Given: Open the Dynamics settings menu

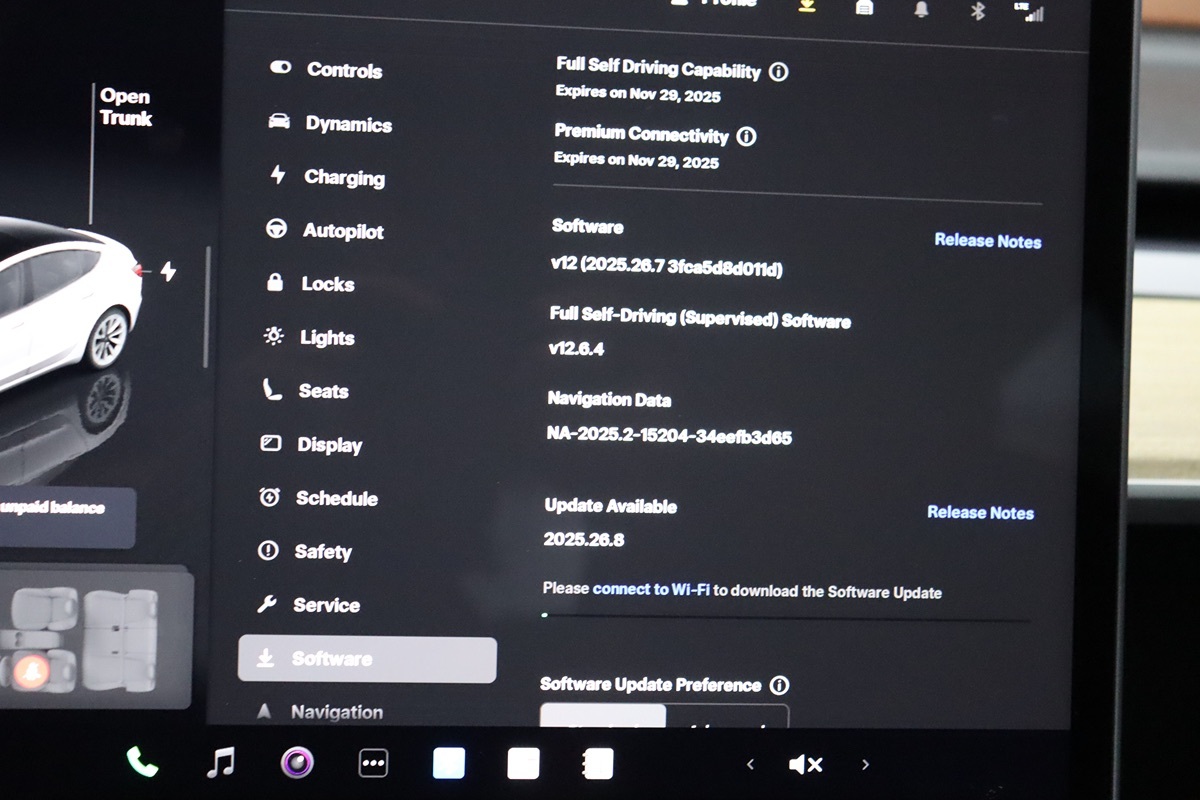Looking at the screenshot, I should click(330, 124).
